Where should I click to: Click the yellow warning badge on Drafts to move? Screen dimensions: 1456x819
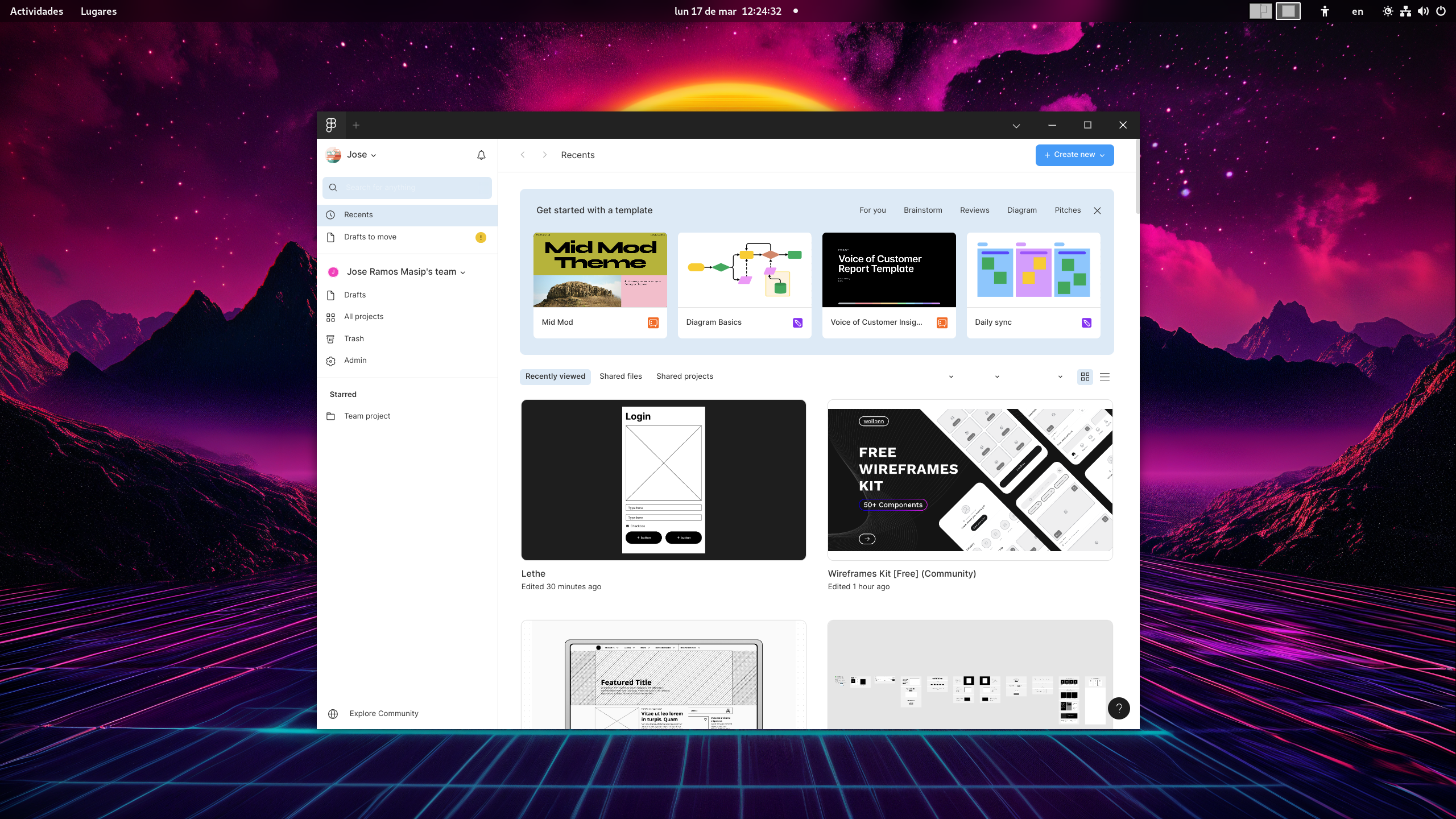coord(481,237)
